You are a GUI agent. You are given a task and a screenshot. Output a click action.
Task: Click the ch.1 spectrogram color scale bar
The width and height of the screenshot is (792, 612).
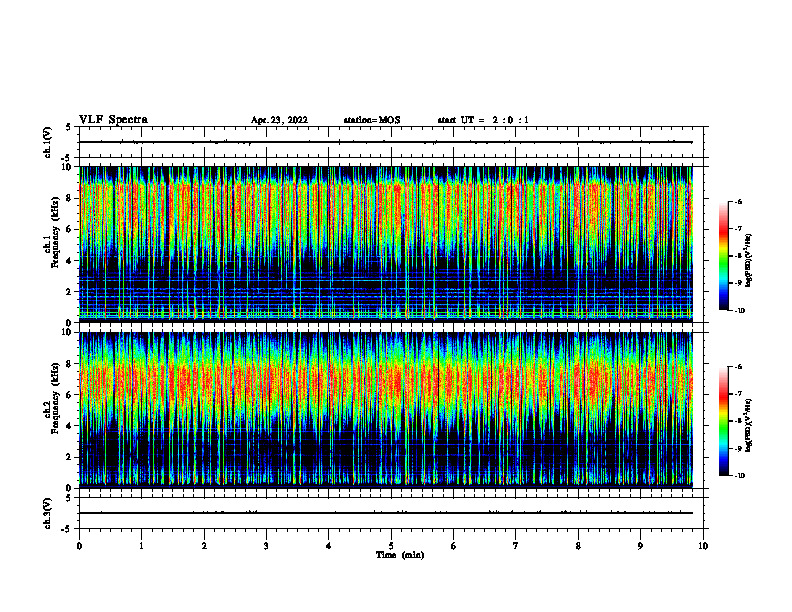(724, 256)
